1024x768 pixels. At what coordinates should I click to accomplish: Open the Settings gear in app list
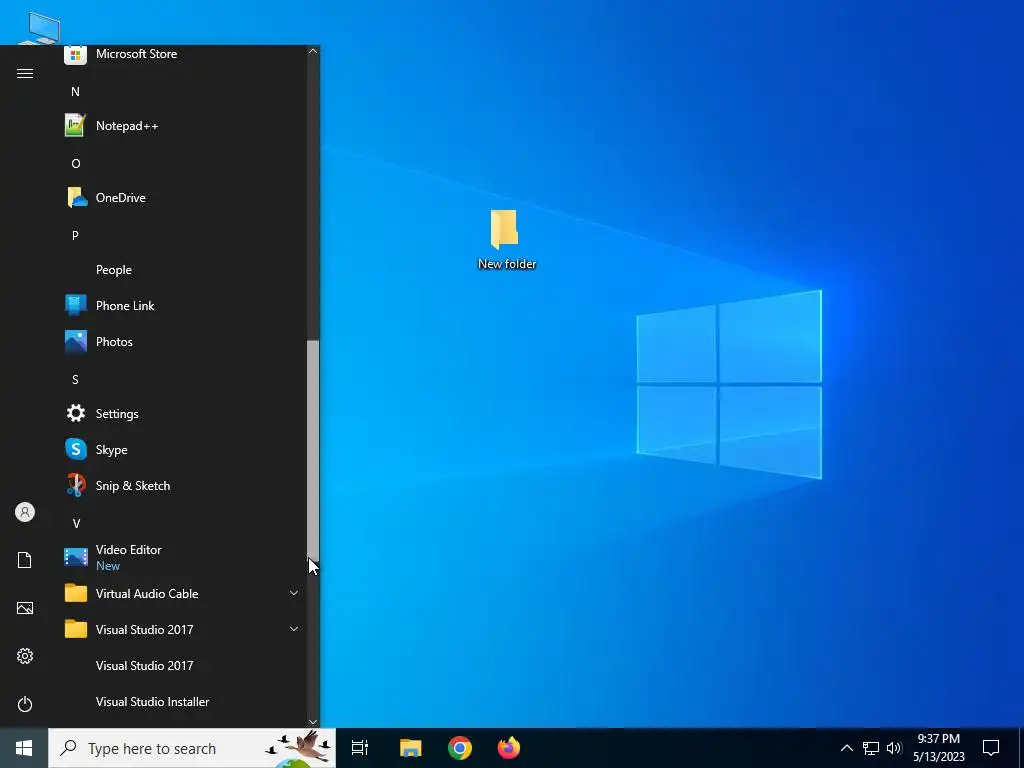76,413
